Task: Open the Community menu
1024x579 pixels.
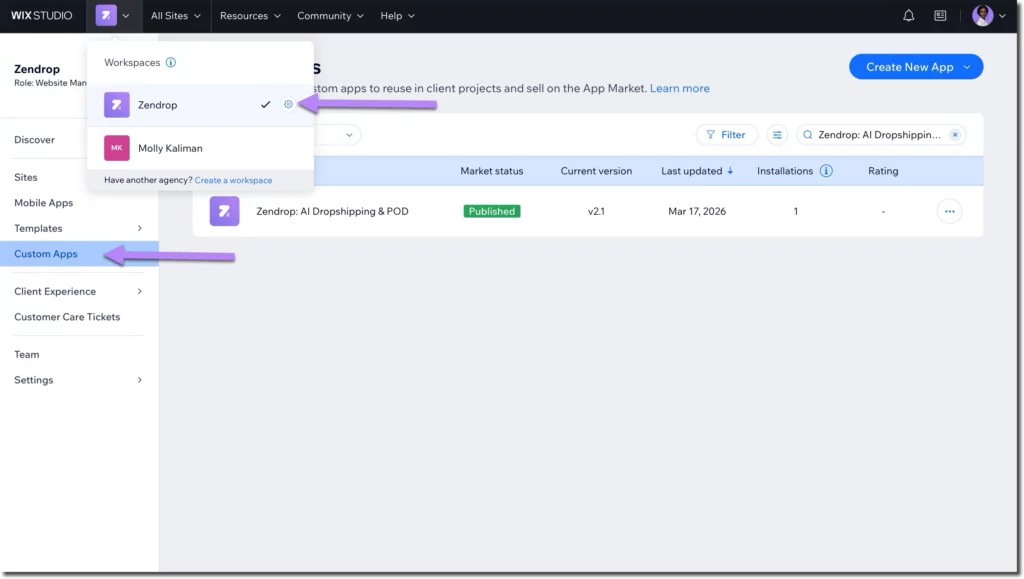Action: click(330, 16)
